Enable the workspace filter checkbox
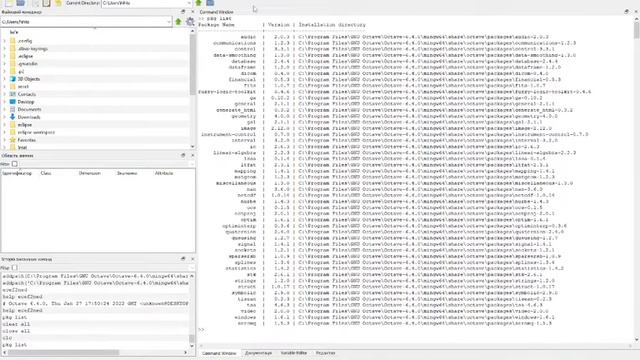 tap(15, 164)
